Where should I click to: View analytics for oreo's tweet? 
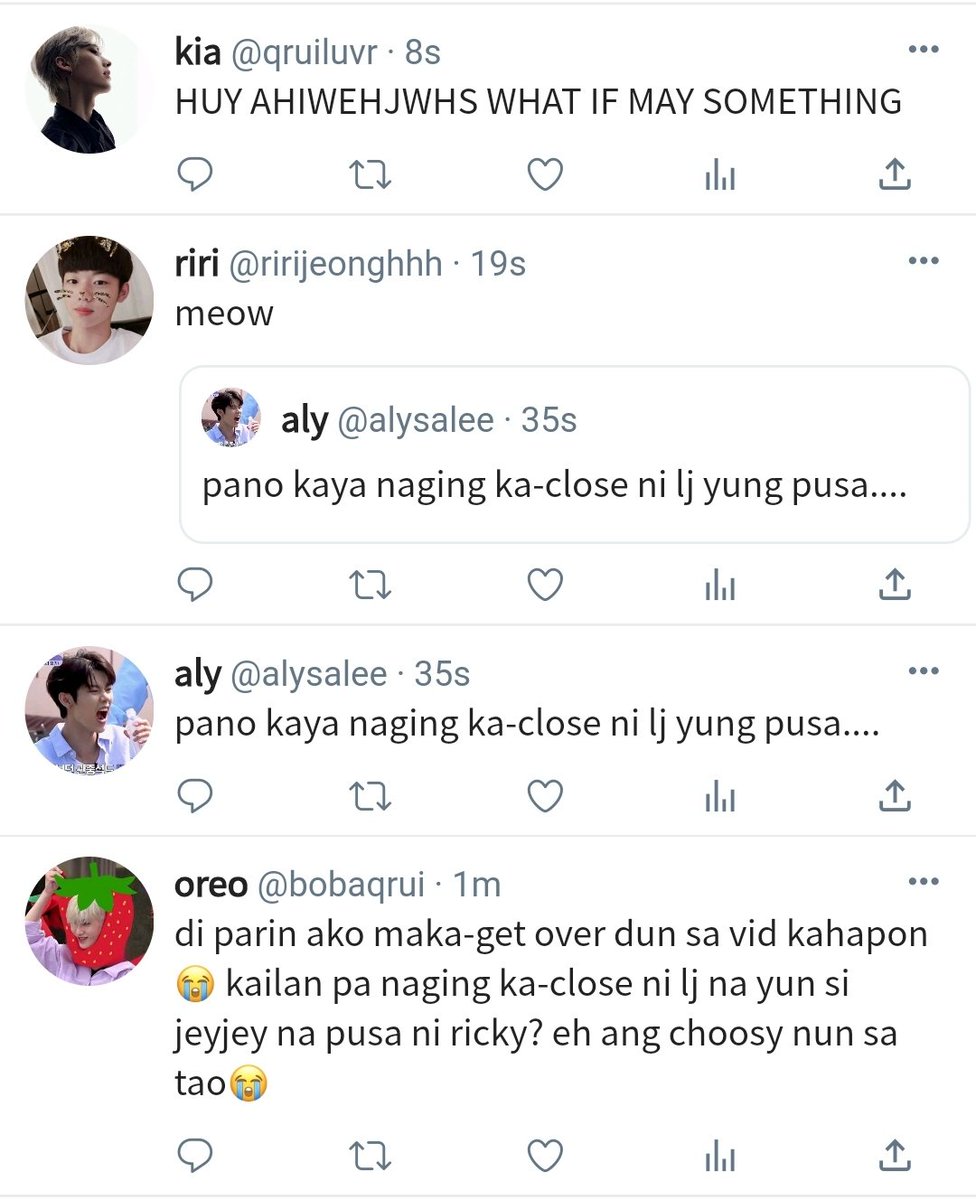720,1156
